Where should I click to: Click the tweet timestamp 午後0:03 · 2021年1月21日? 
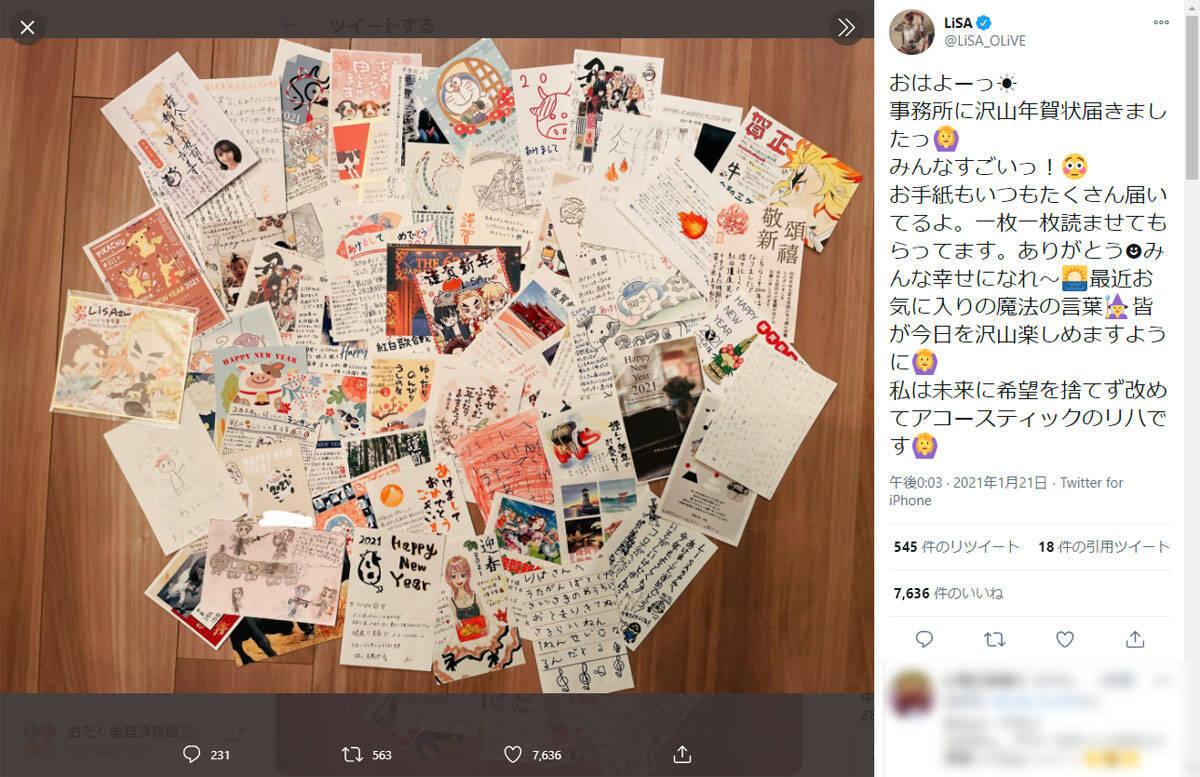coord(970,483)
